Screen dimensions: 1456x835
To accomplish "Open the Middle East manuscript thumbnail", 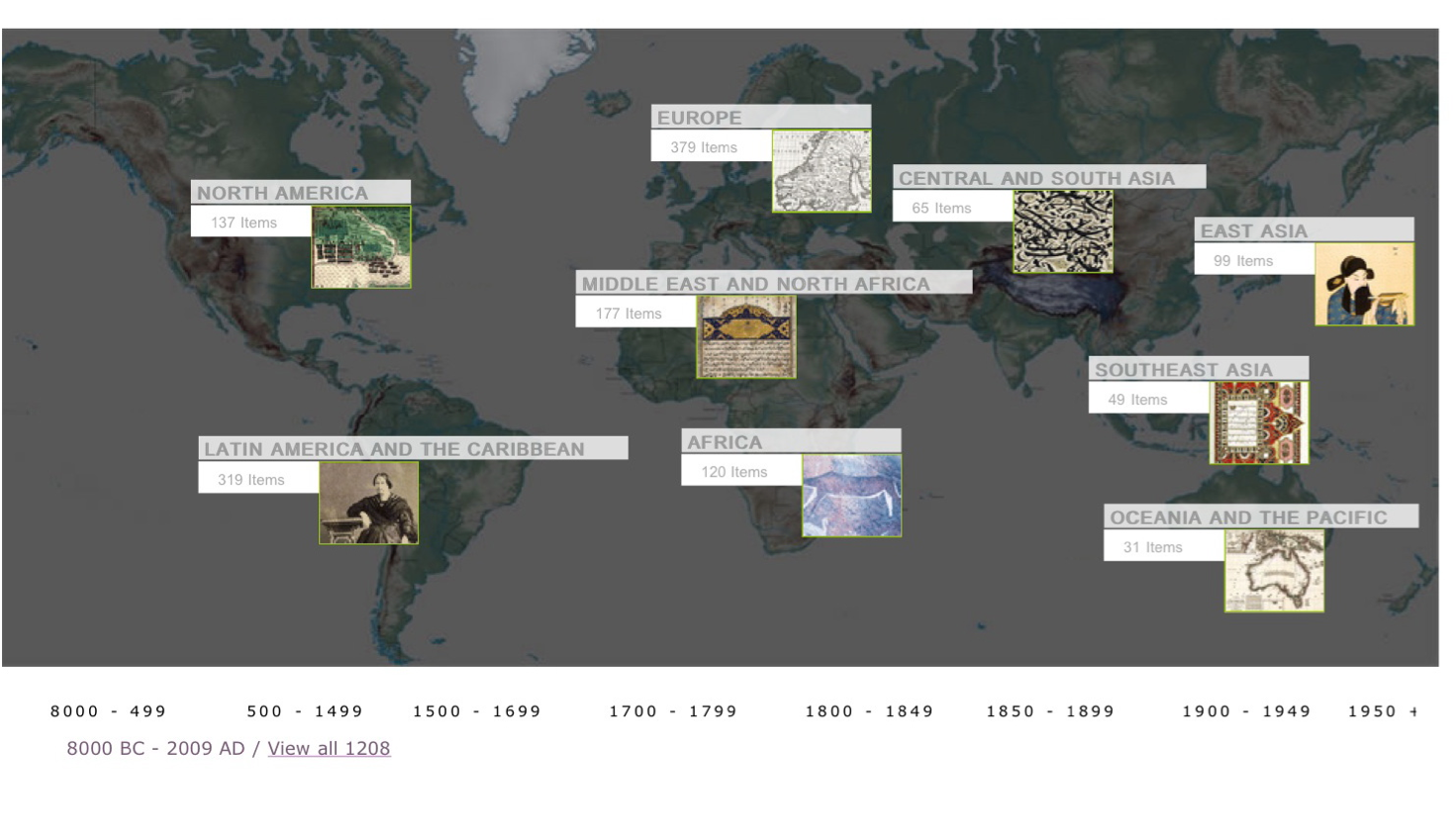I will [746, 336].
